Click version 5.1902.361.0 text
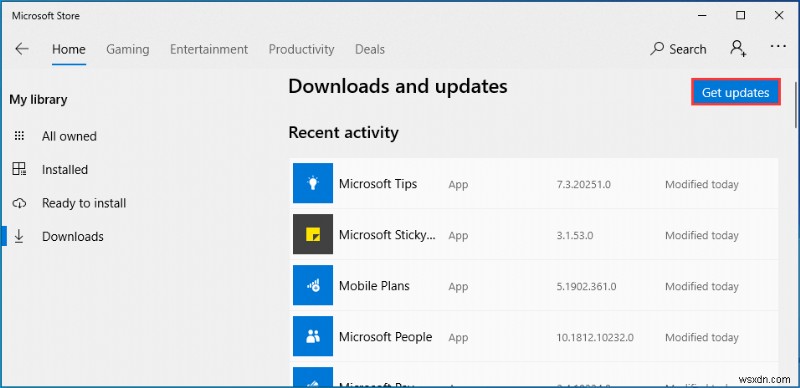The height and width of the screenshot is (388, 800). click(586, 286)
